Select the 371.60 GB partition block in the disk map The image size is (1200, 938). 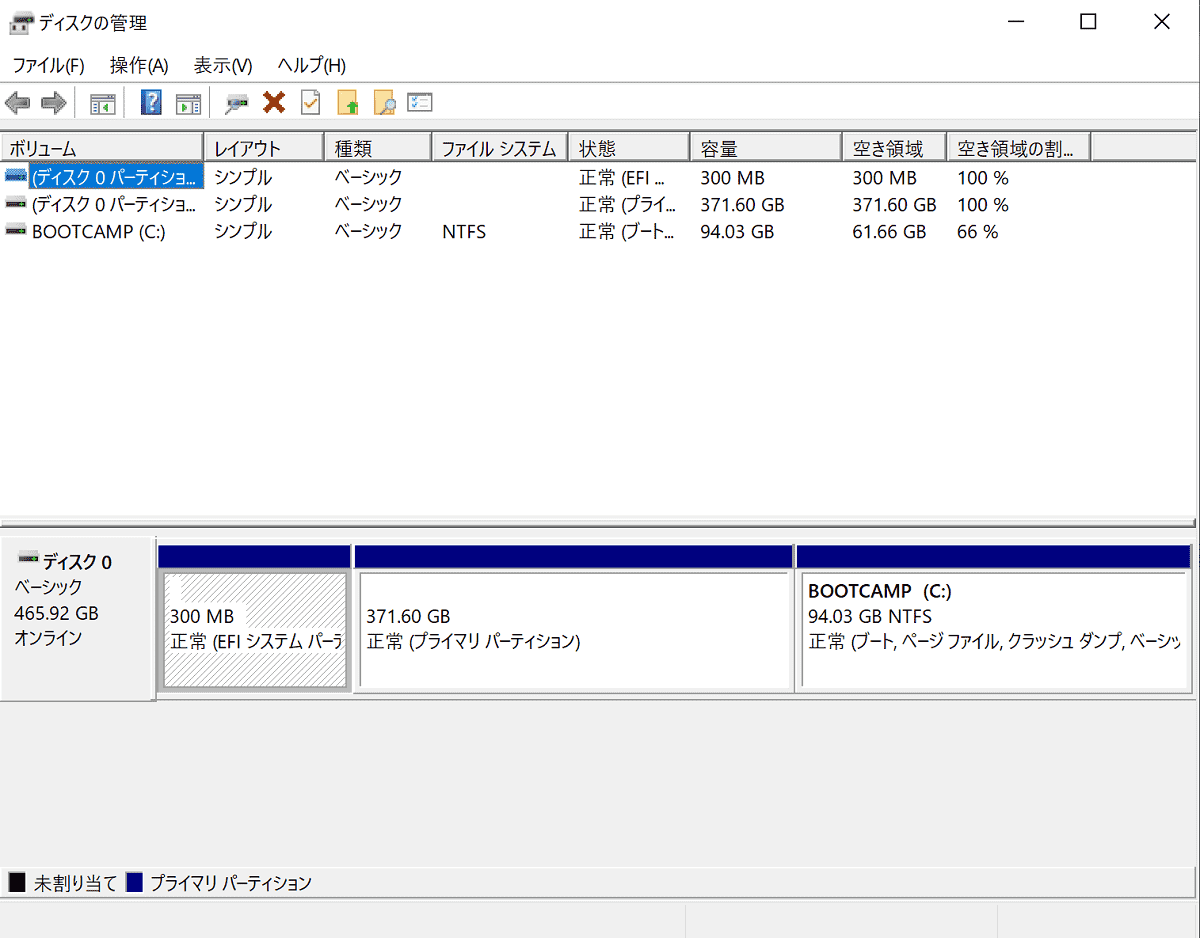tap(575, 629)
